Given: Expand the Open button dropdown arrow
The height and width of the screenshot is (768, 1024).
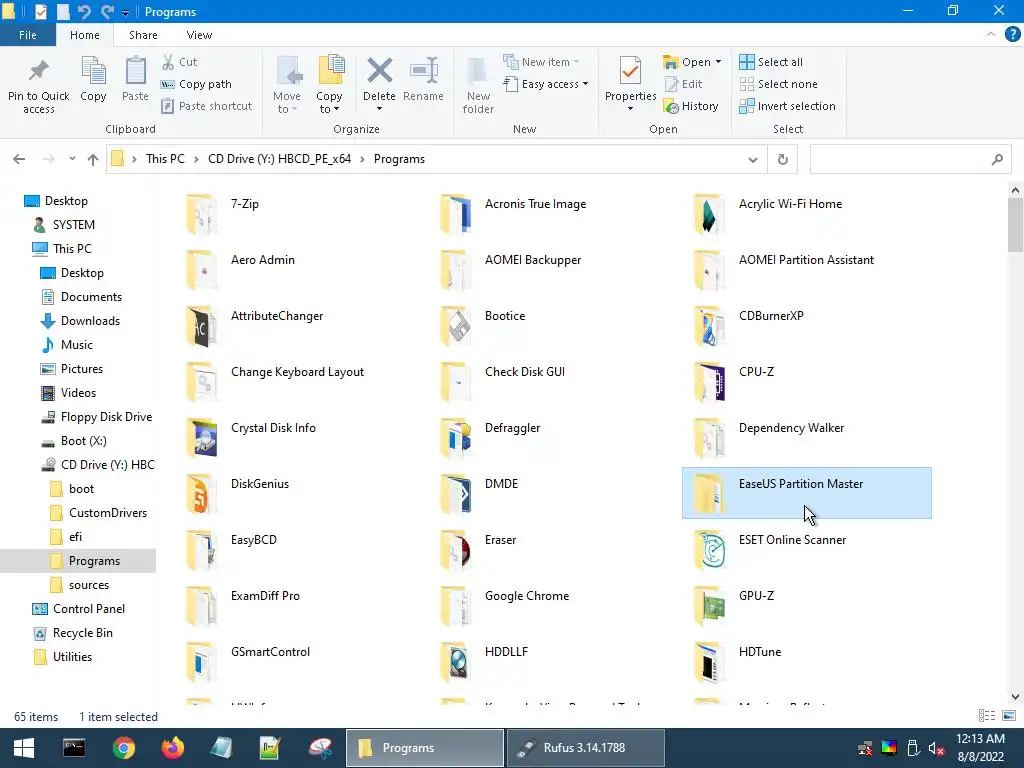Looking at the screenshot, I should pyautogui.click(x=718, y=62).
